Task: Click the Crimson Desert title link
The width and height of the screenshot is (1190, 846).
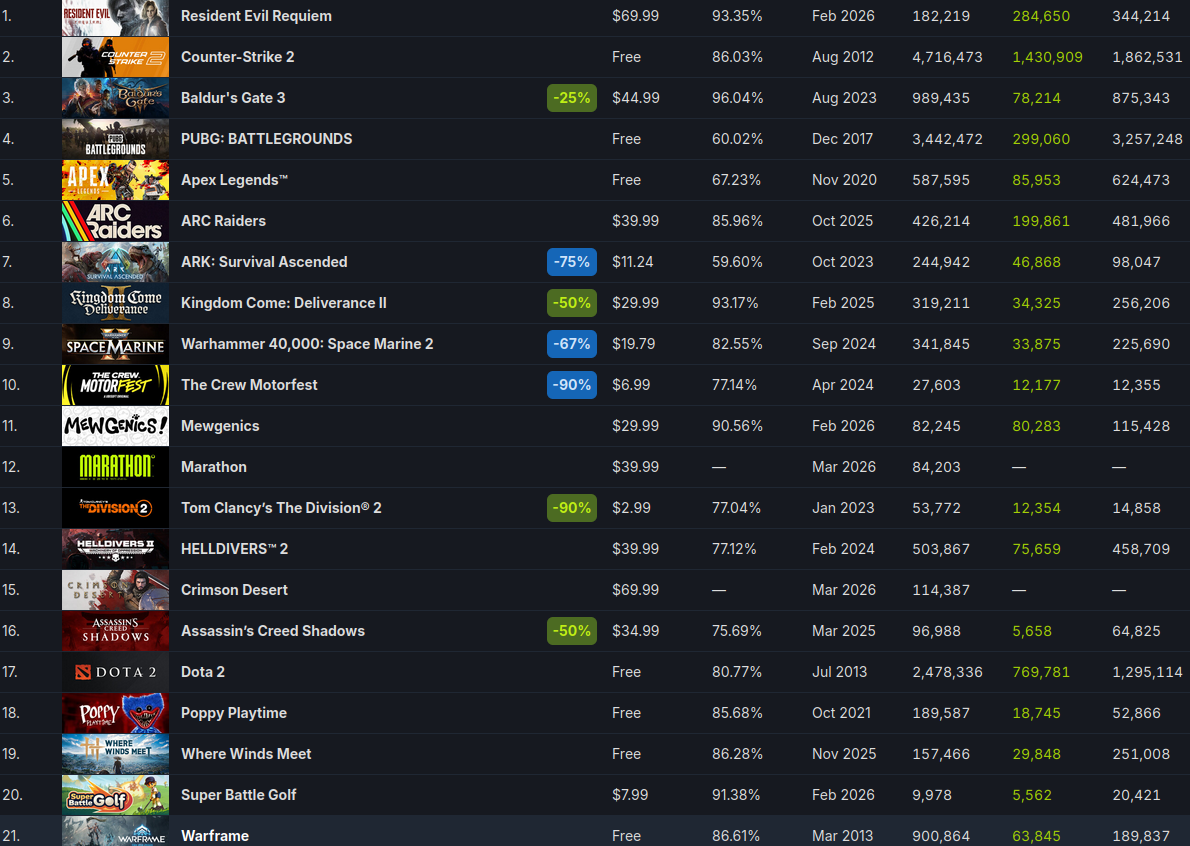Action: pos(234,590)
